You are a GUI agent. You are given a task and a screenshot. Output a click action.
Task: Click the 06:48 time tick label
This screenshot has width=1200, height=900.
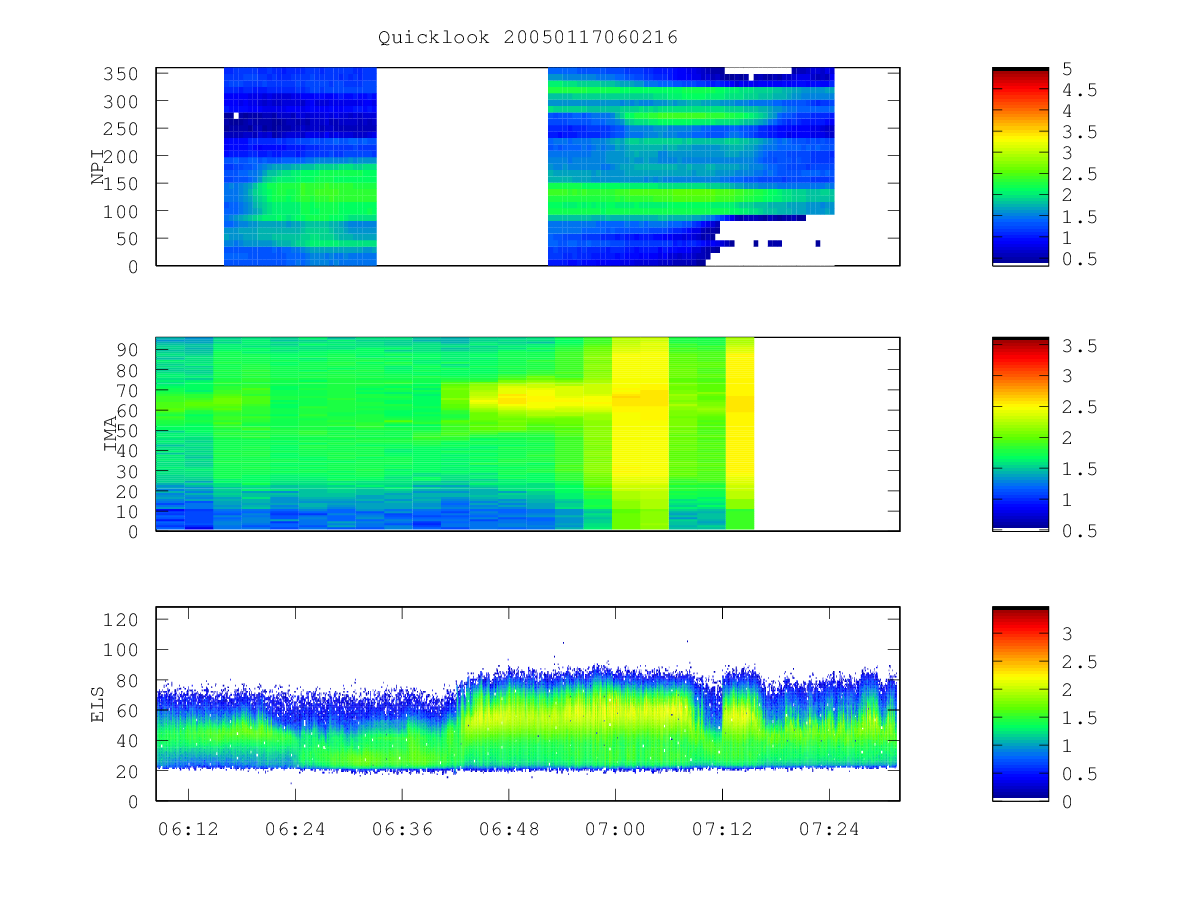(509, 829)
